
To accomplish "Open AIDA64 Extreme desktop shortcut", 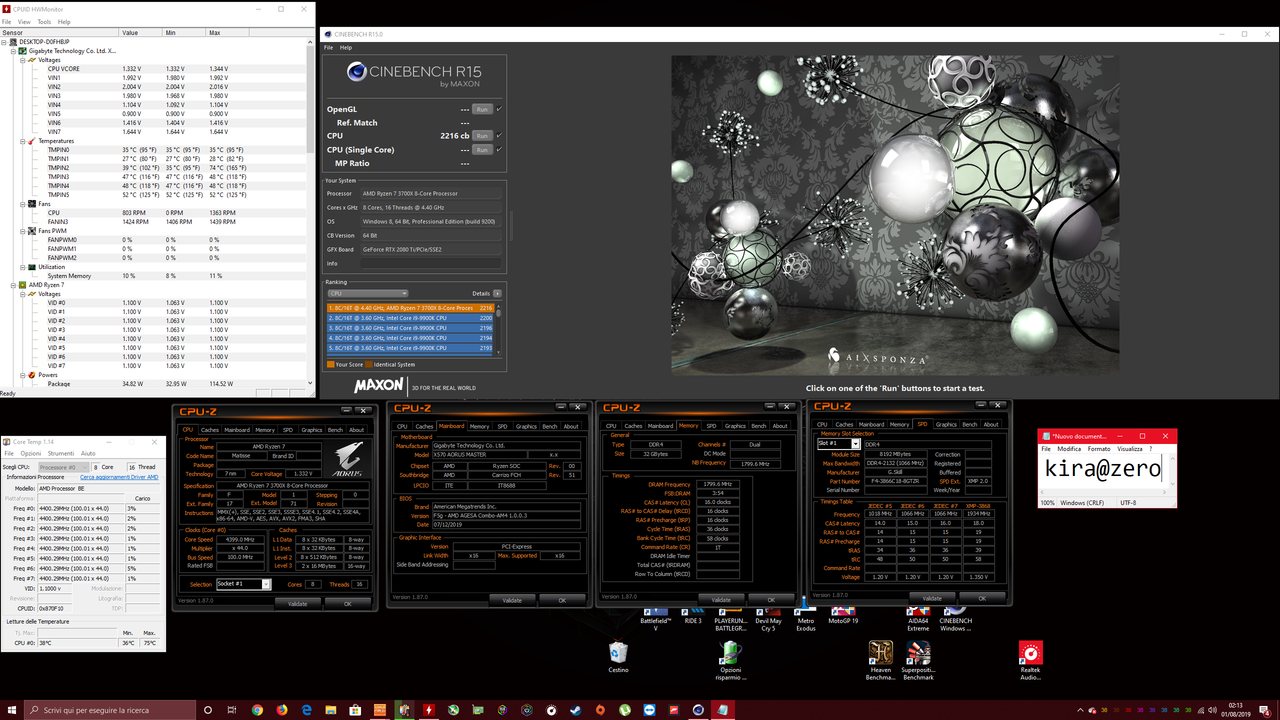I will click(x=918, y=618).
